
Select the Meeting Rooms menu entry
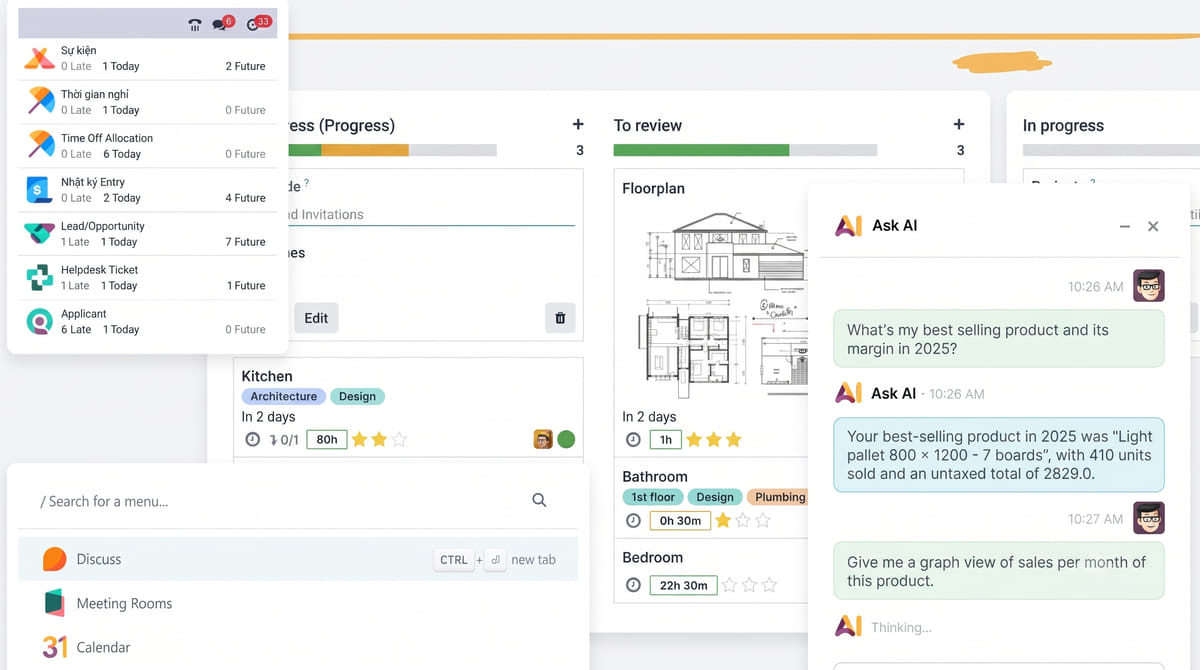tap(298, 603)
